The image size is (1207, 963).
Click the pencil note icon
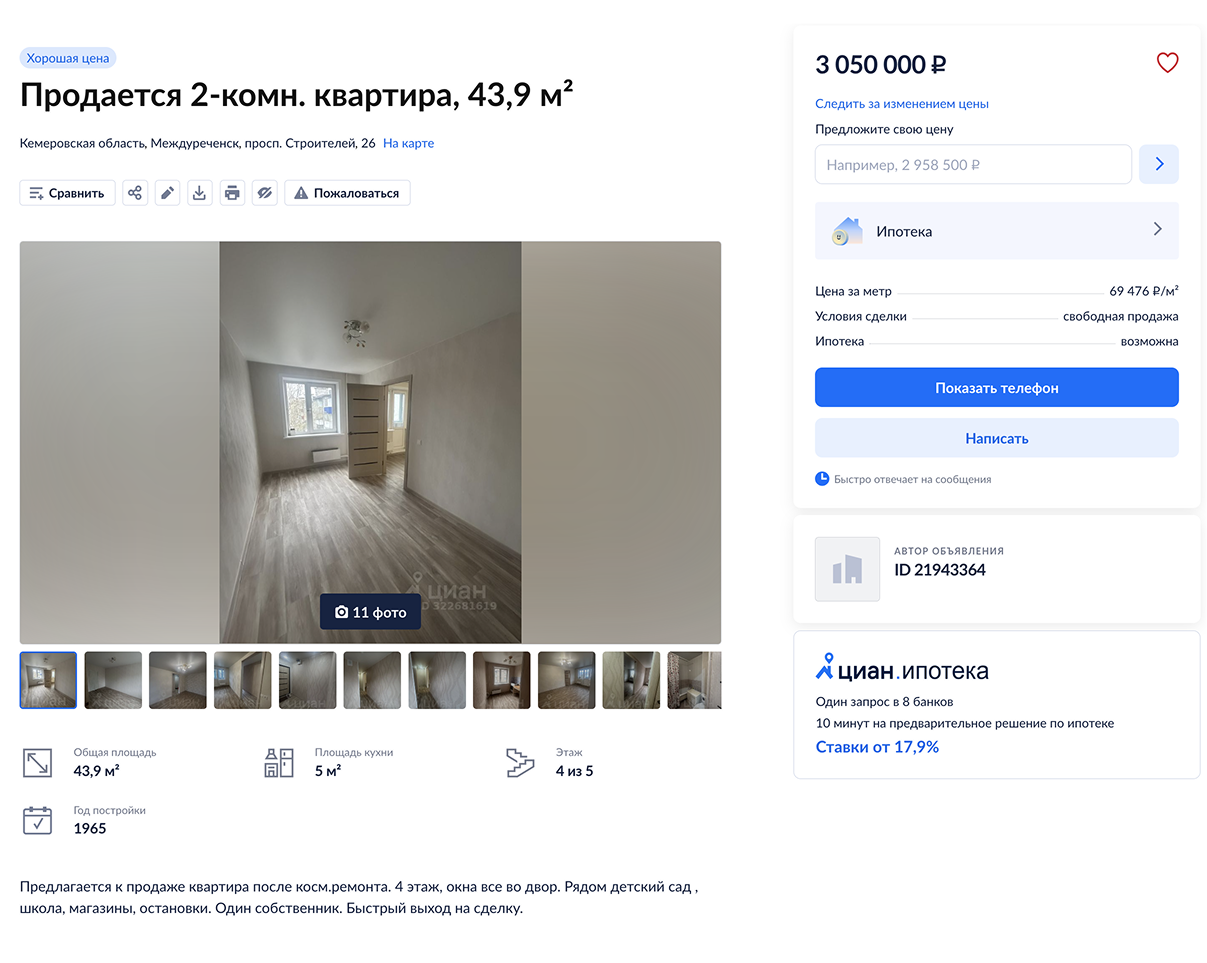point(168,193)
